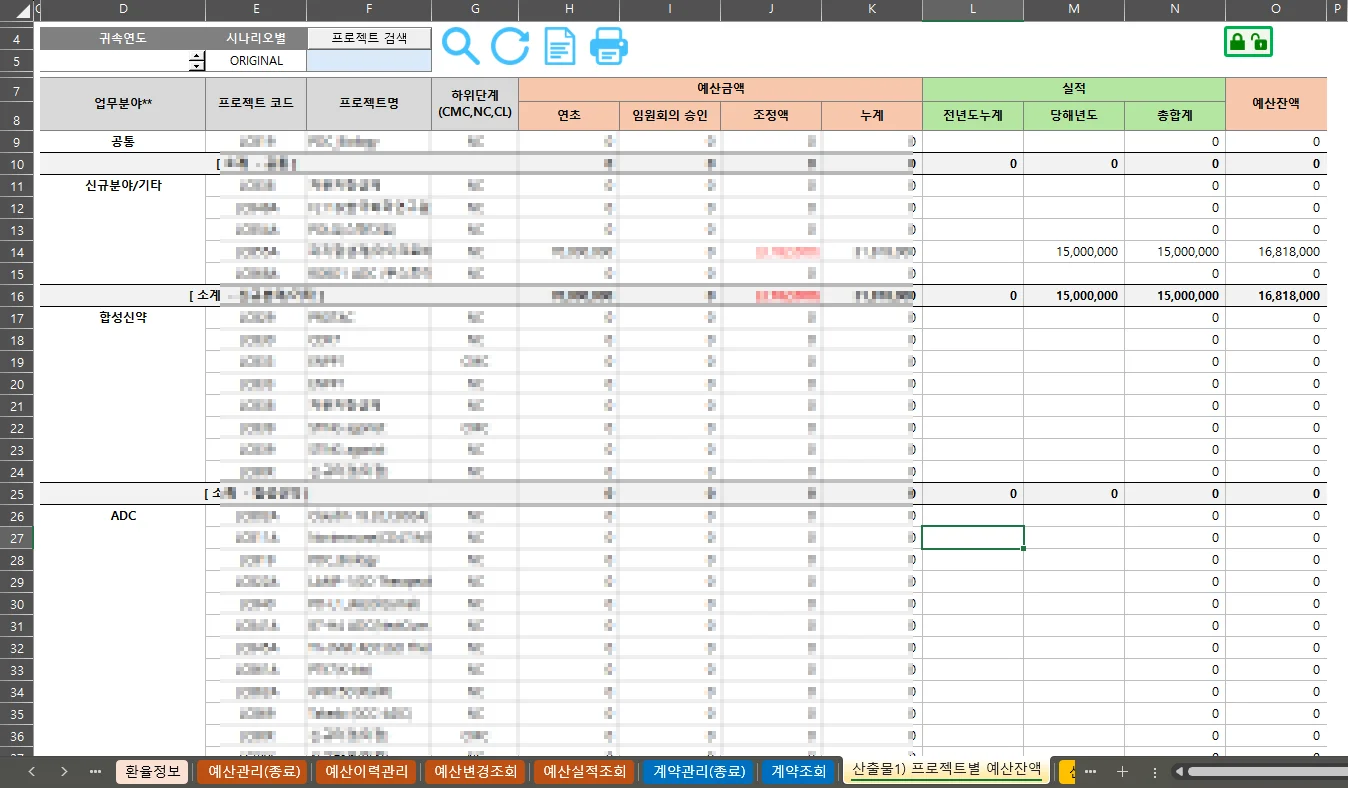Click the 시나리오별 label cell
The height and width of the screenshot is (788, 1348).
point(256,38)
